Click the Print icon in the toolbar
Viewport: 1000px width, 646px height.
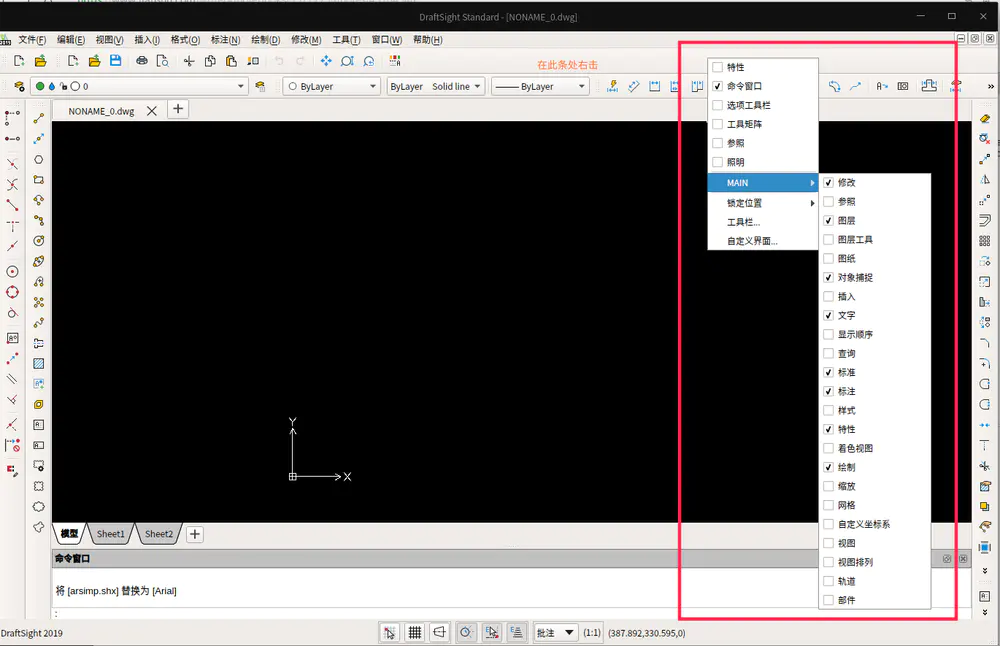[x=142, y=61]
